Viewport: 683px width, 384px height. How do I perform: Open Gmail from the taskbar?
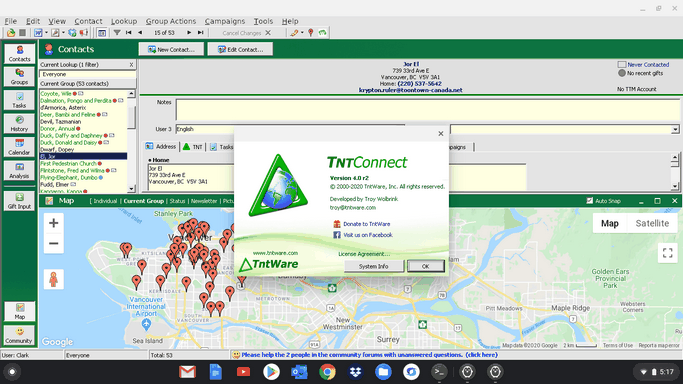187,372
